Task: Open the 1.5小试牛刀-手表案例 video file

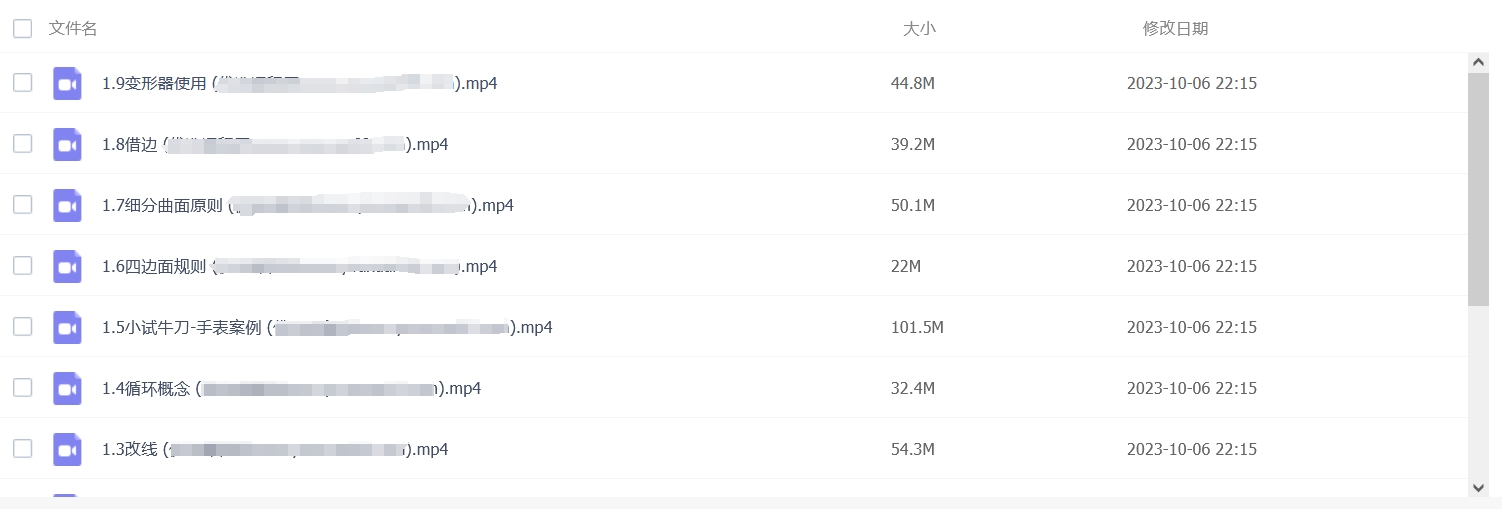Action: (x=327, y=327)
